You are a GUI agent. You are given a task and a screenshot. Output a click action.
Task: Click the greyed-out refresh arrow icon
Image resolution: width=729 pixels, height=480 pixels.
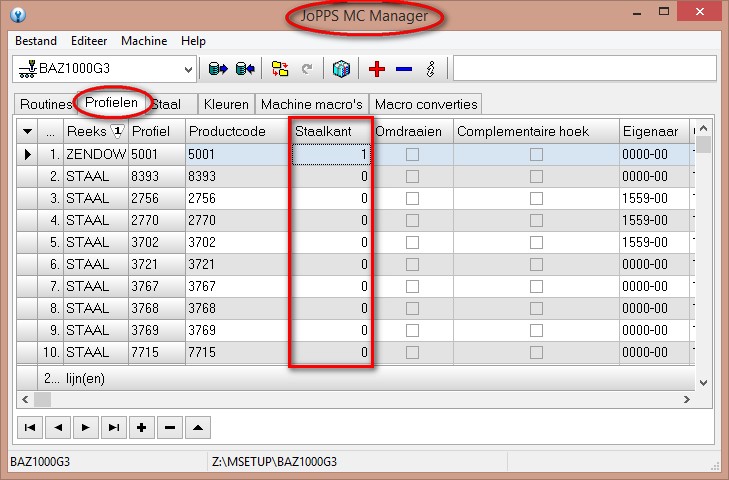(306, 69)
